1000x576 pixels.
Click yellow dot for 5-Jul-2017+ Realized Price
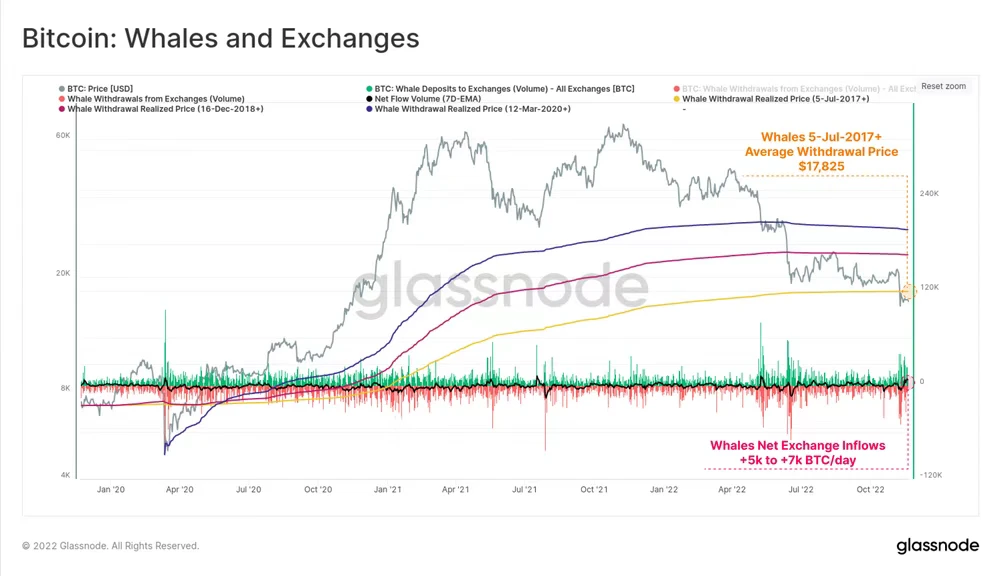(677, 99)
